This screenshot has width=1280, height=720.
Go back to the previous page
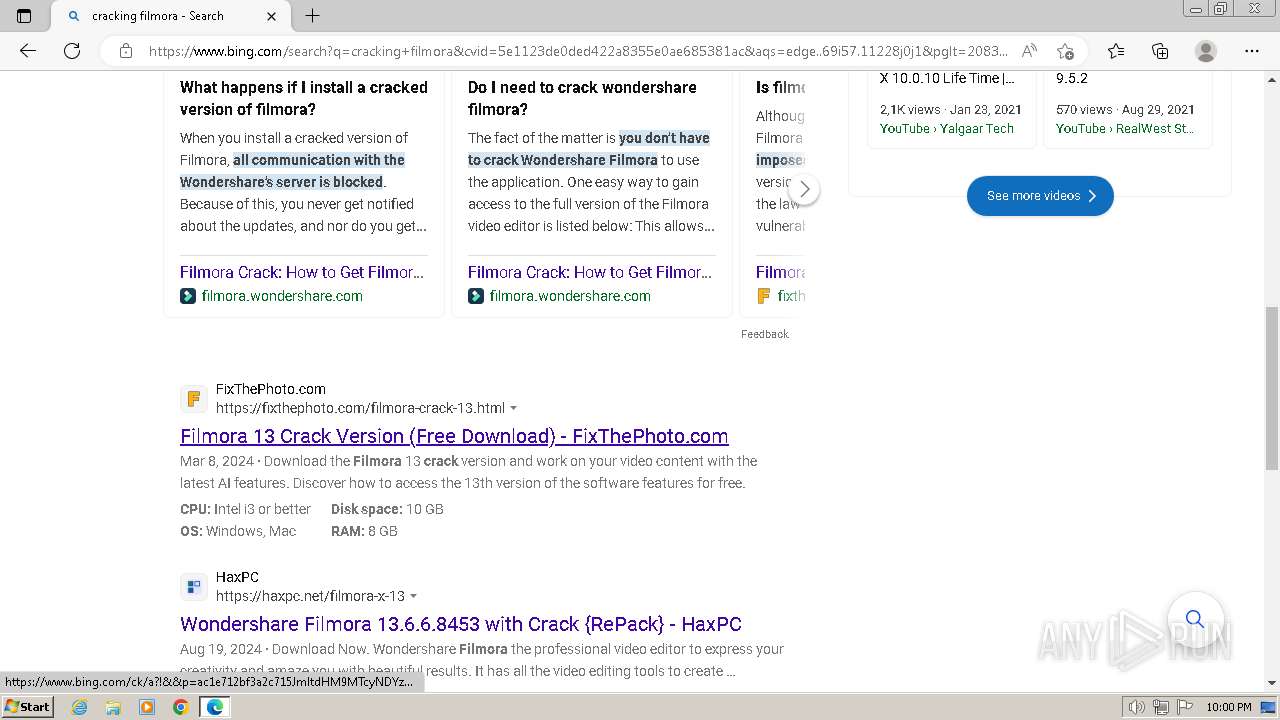click(x=28, y=51)
